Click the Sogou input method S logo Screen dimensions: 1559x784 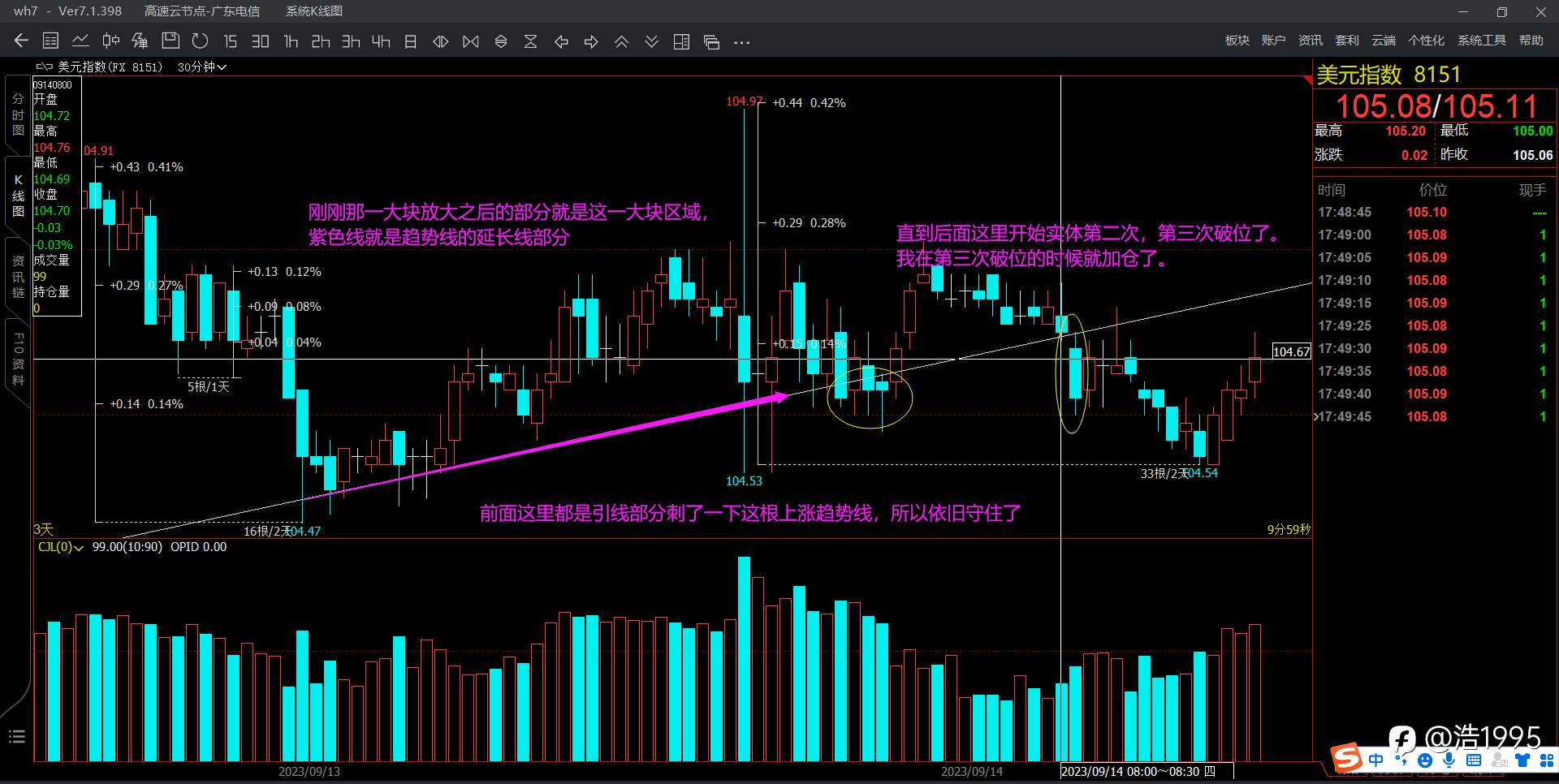coord(1347,759)
